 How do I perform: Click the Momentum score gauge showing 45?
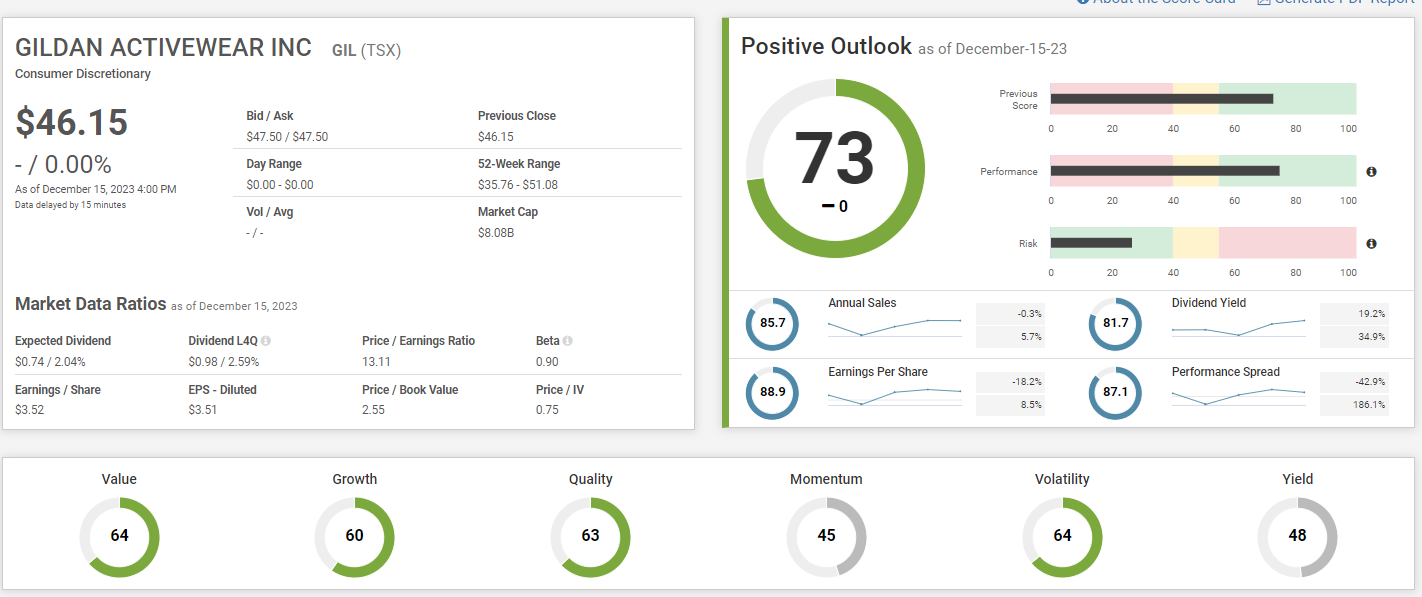click(x=826, y=536)
